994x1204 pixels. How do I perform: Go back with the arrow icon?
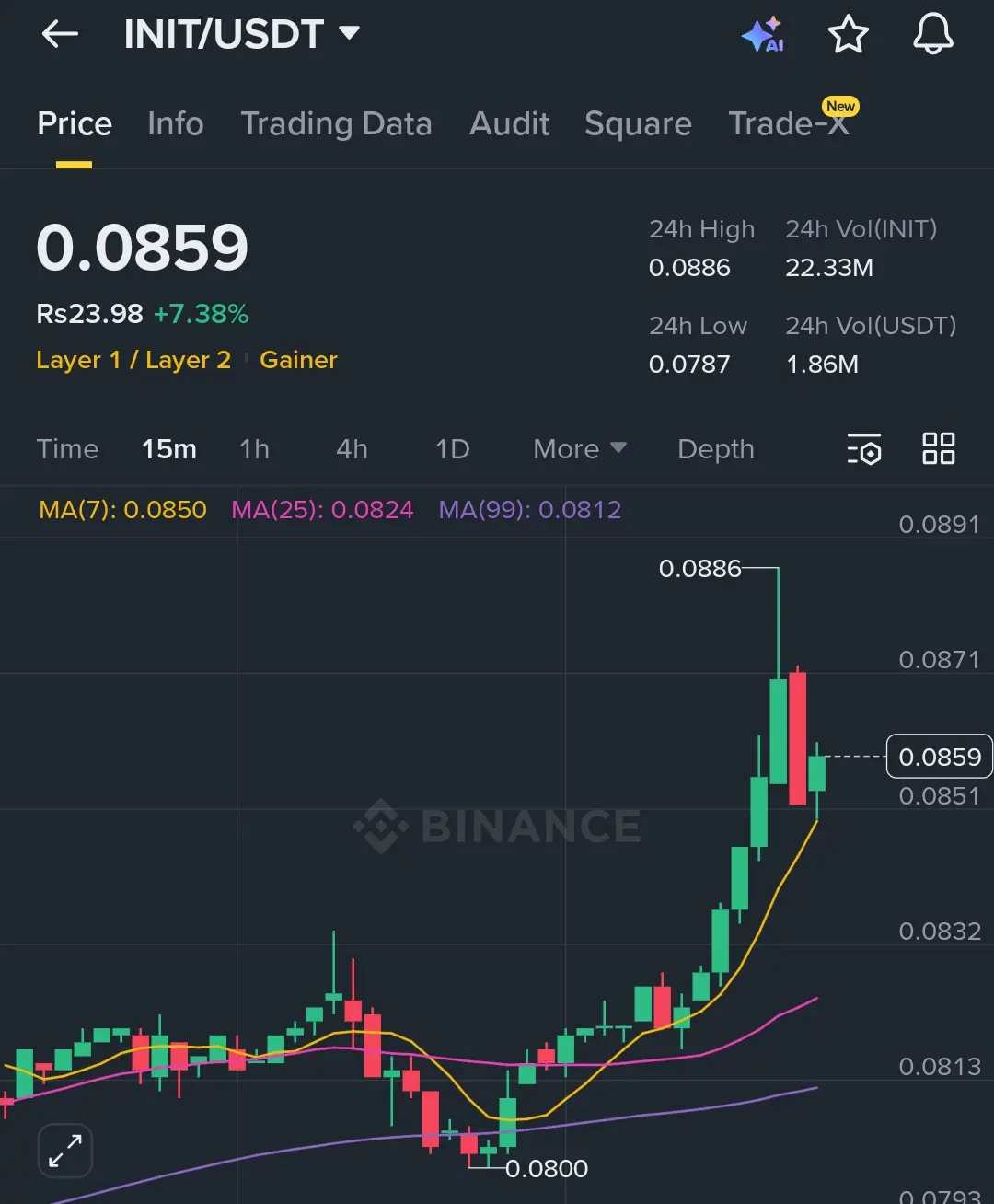click(60, 35)
